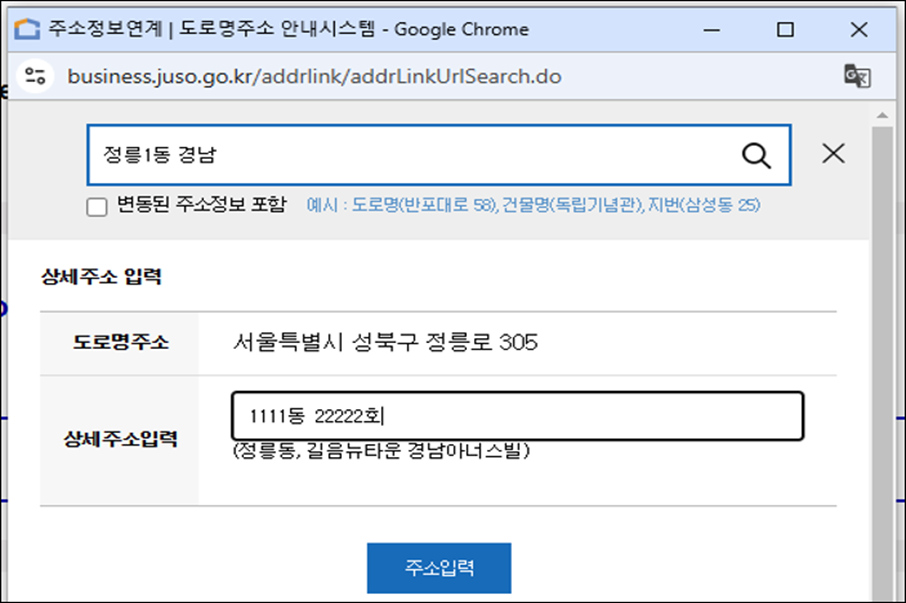Click the magnifier search icon
The image size is (906, 603).
(756, 155)
